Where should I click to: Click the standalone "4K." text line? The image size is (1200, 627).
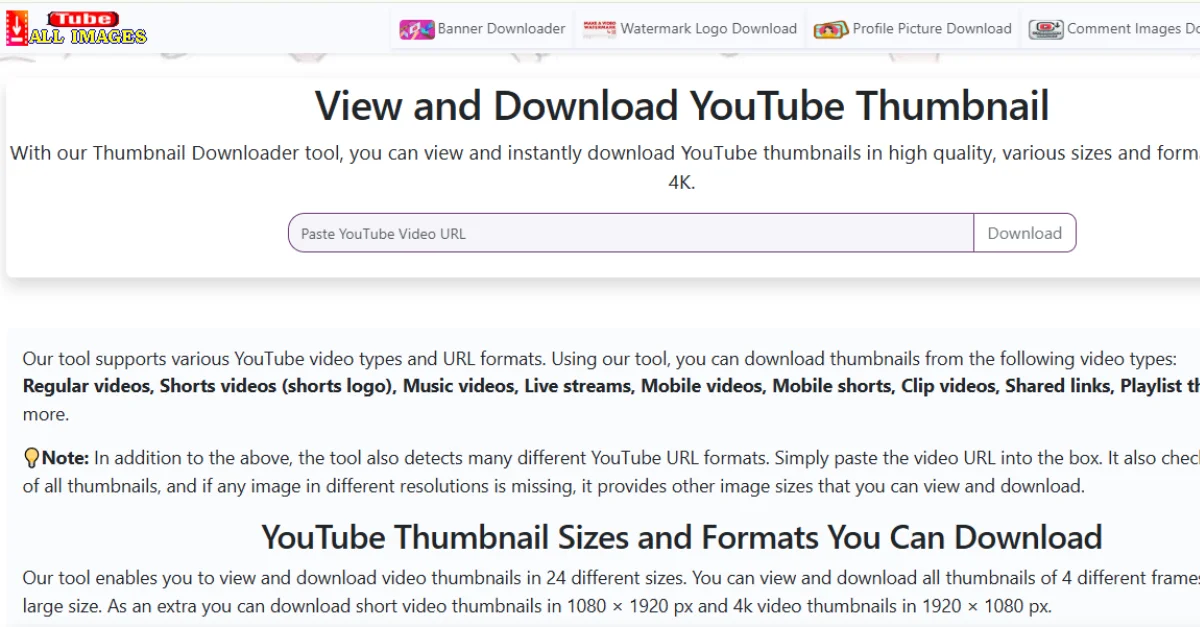tap(682, 183)
